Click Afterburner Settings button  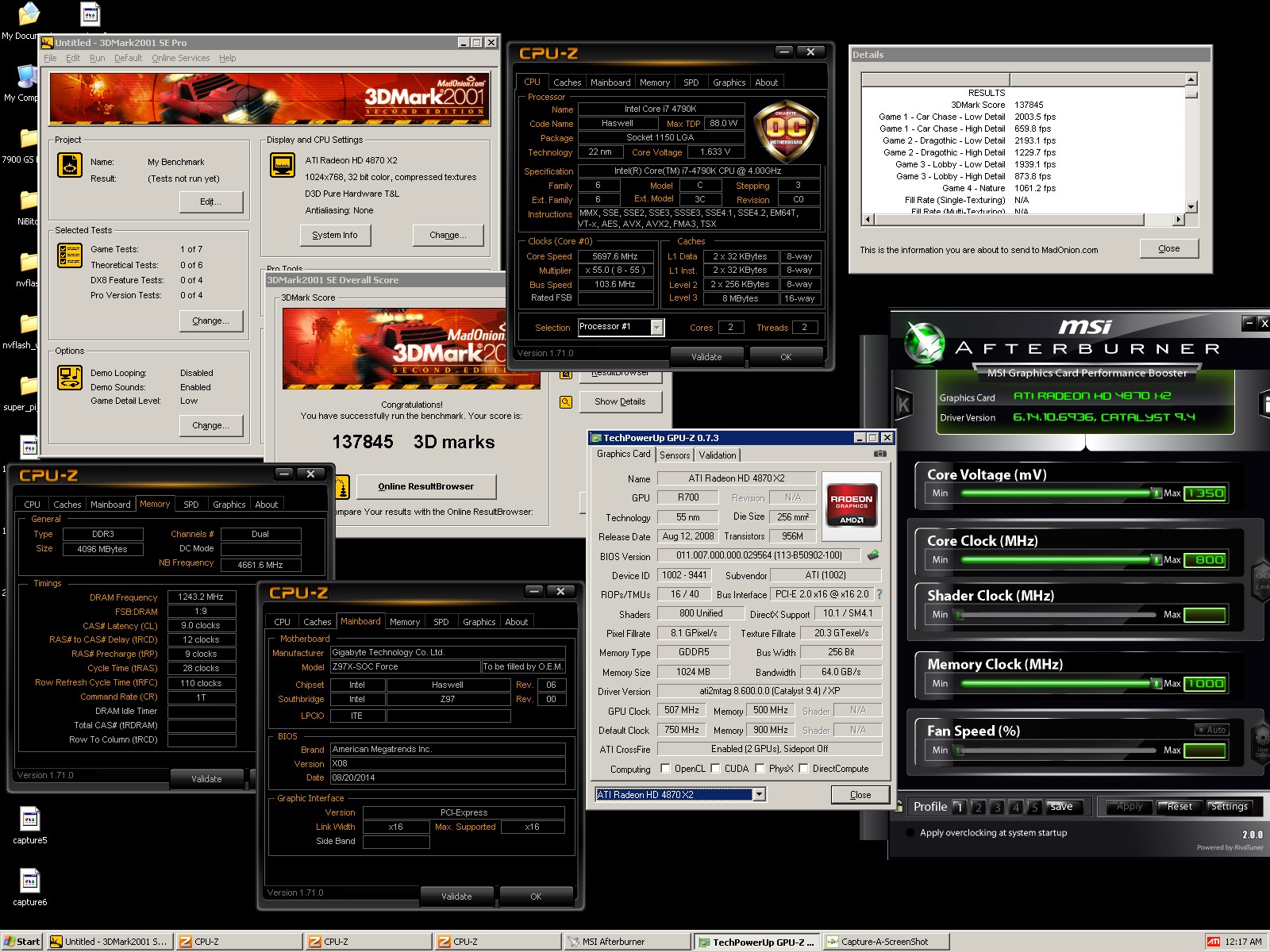1230,807
